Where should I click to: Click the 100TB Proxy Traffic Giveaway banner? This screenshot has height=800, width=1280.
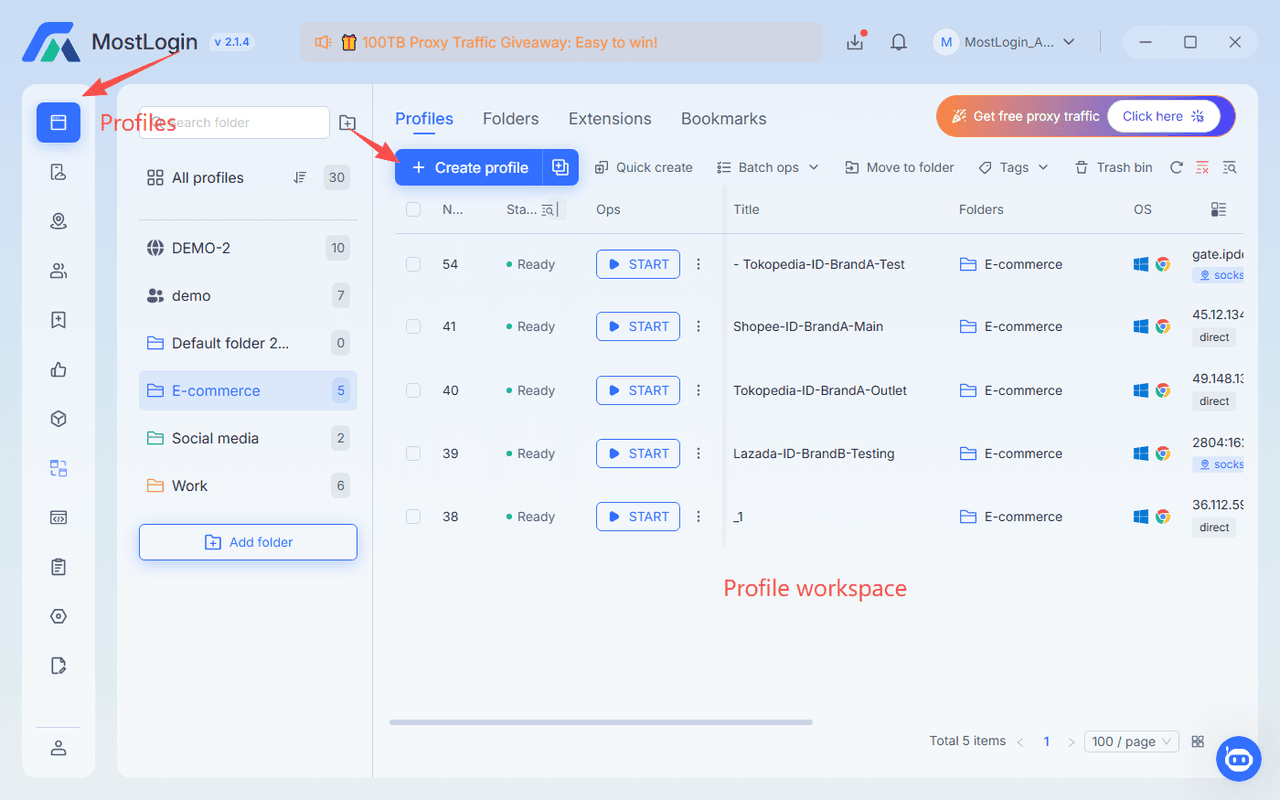561,42
